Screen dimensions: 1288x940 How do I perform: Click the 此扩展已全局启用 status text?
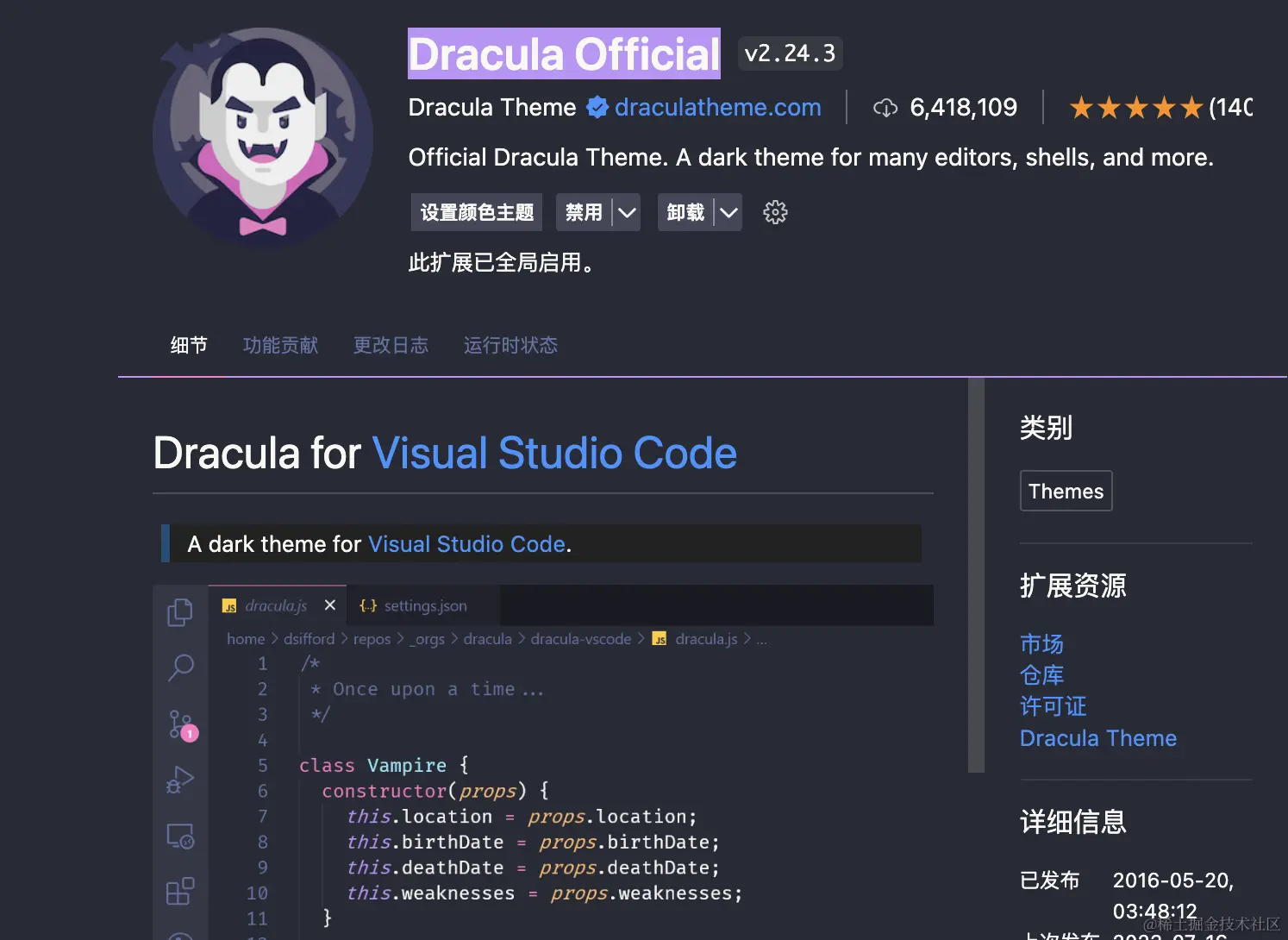tap(503, 262)
